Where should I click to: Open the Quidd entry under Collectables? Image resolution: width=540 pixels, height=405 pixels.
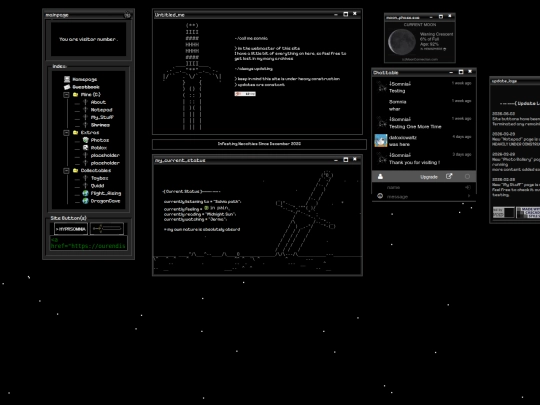tap(97, 186)
